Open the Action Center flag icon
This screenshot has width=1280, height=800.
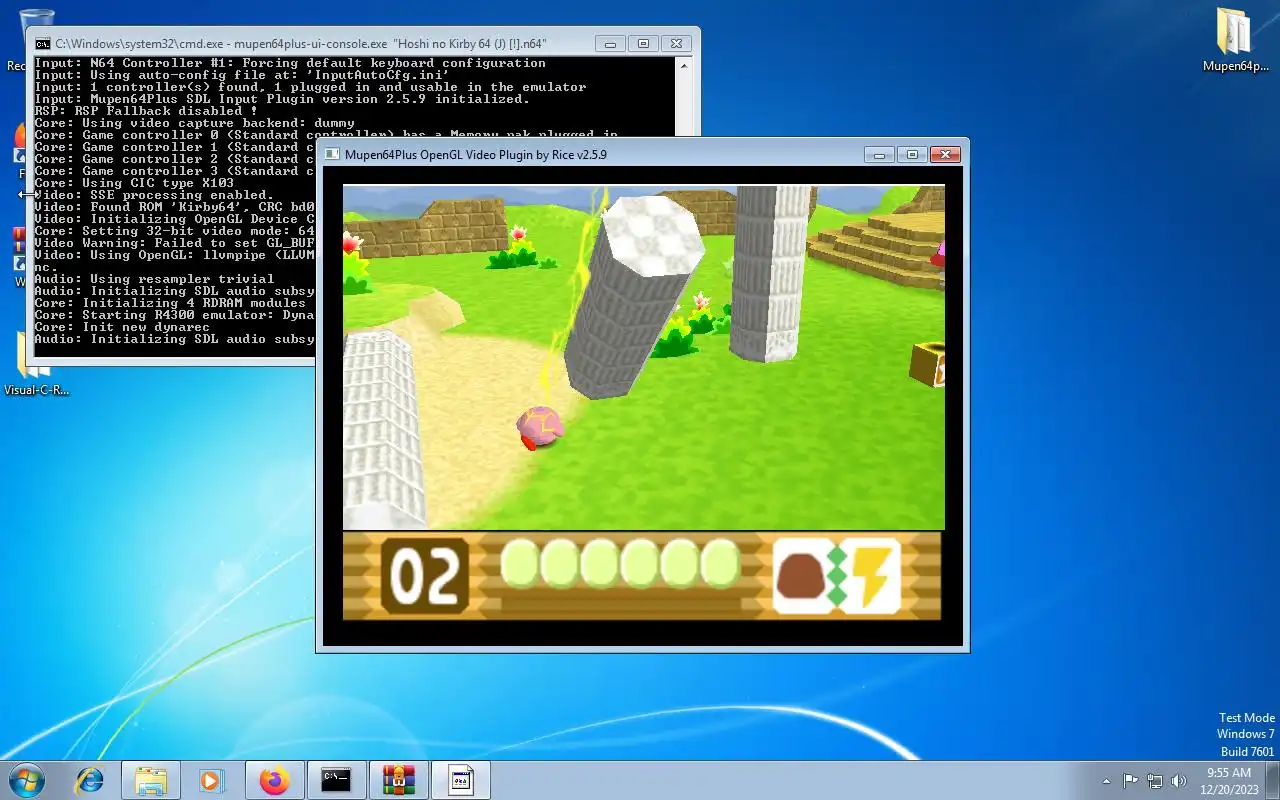point(1130,781)
